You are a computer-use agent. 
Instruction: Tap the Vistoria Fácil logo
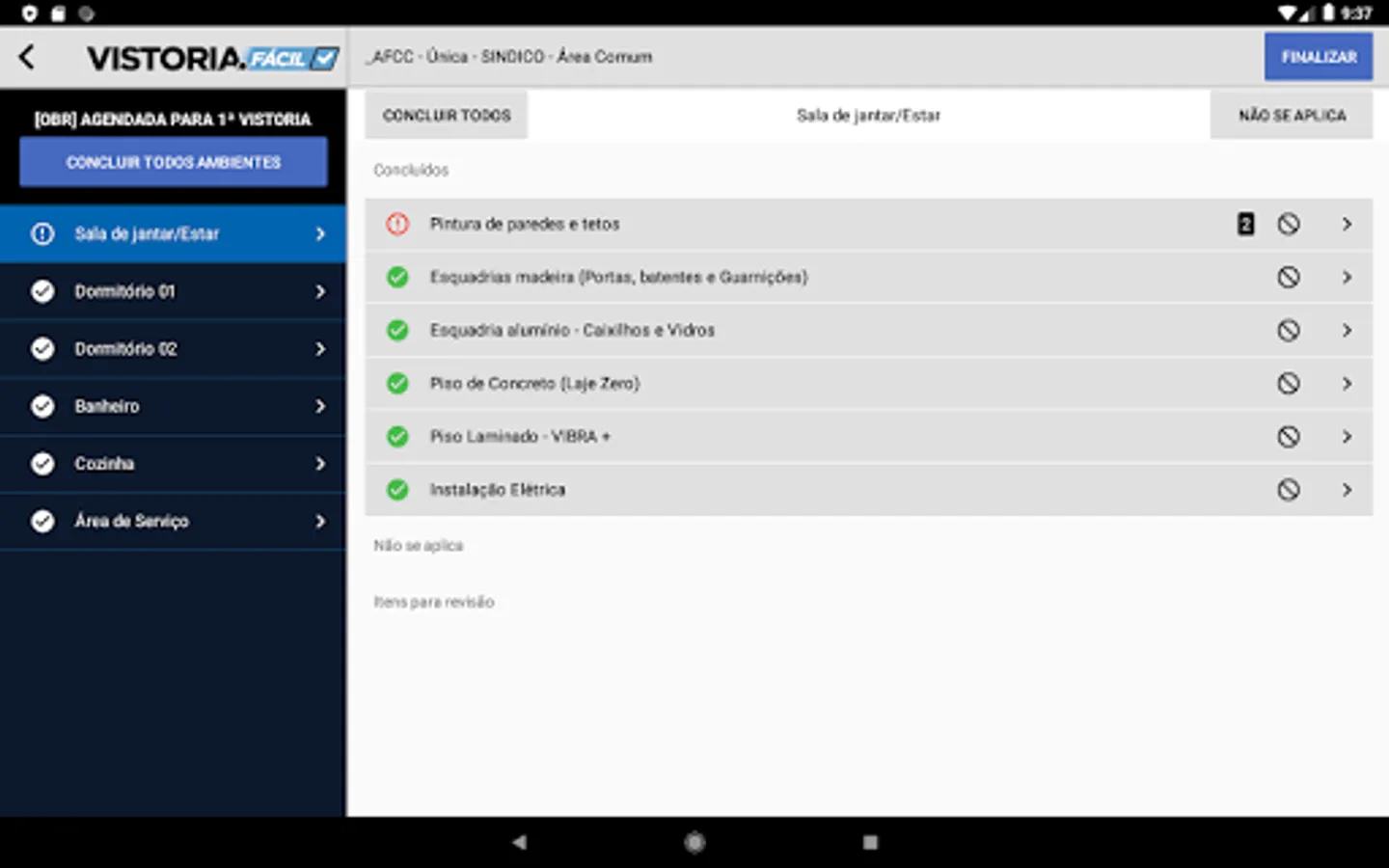[x=213, y=59]
